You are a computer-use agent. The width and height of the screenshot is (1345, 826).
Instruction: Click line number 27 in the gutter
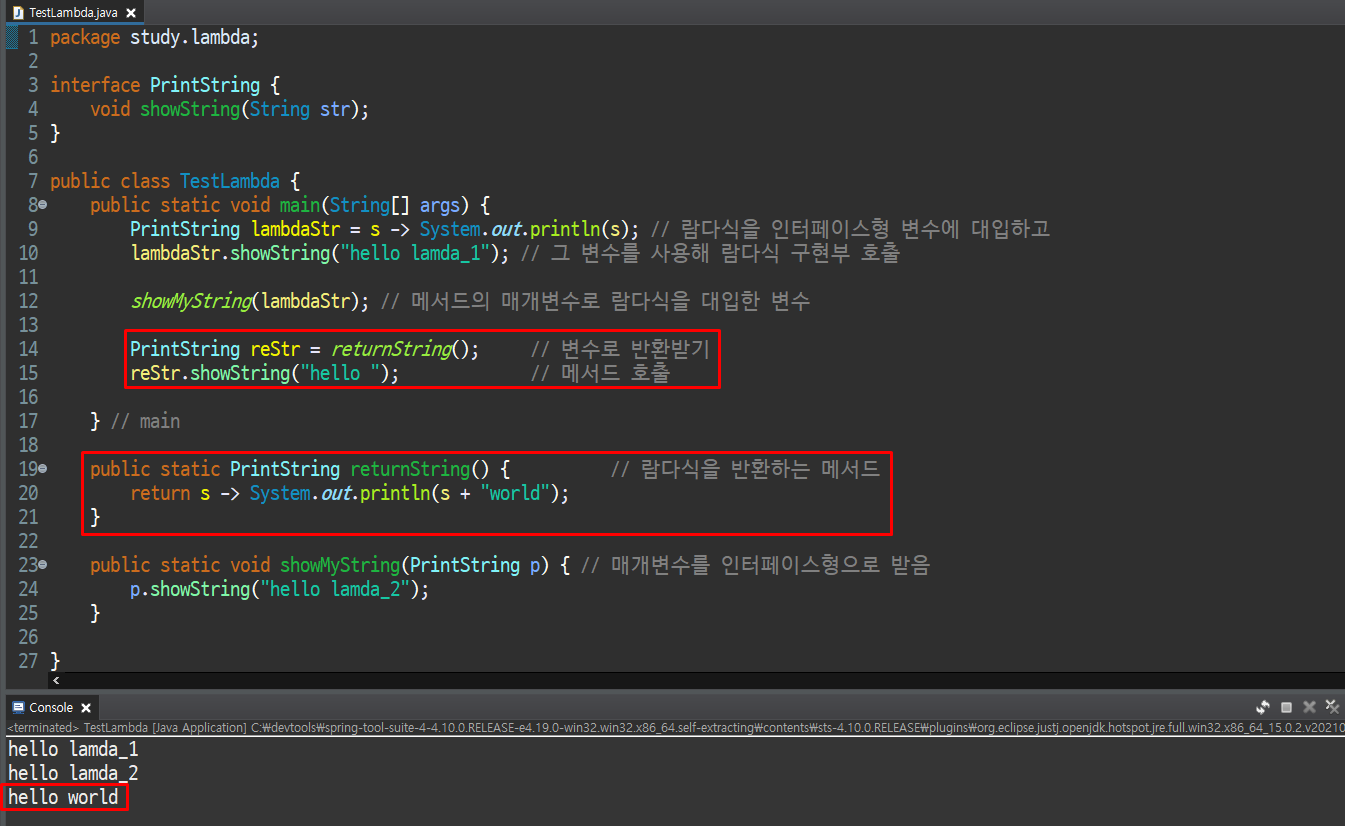point(28,661)
